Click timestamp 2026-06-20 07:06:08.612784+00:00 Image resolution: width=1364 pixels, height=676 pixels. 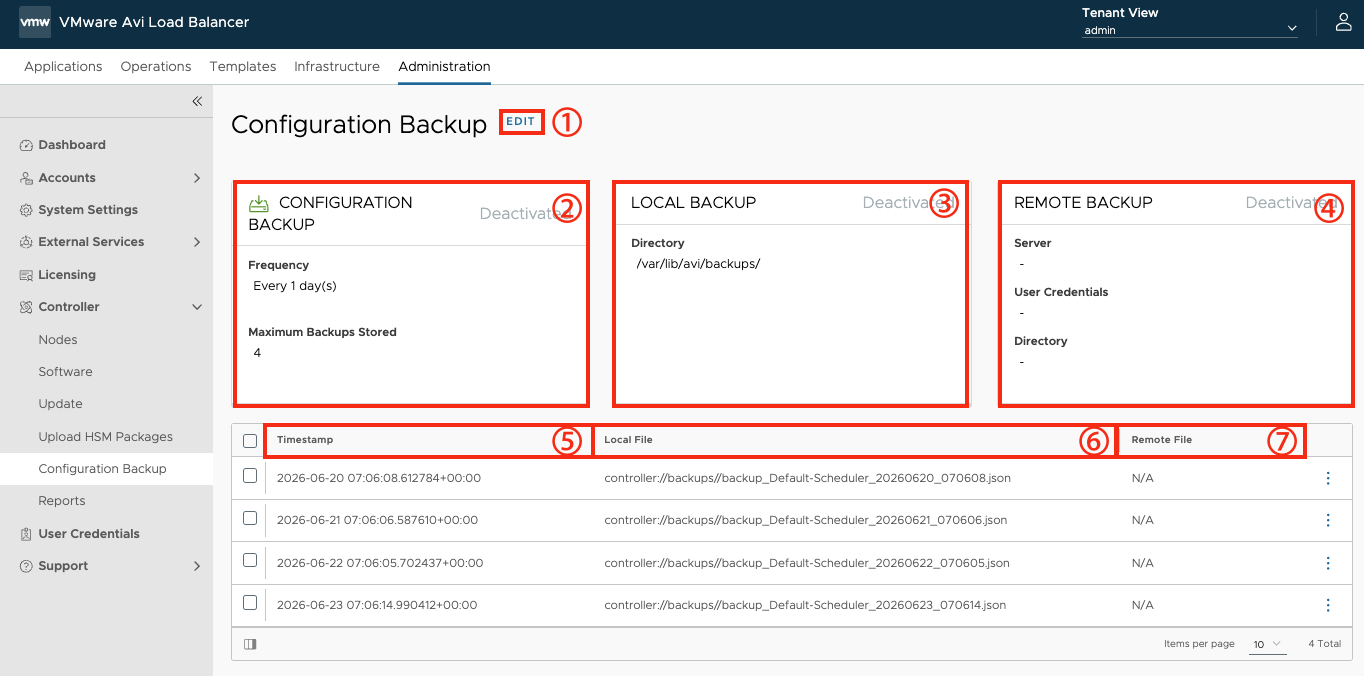[x=379, y=478]
